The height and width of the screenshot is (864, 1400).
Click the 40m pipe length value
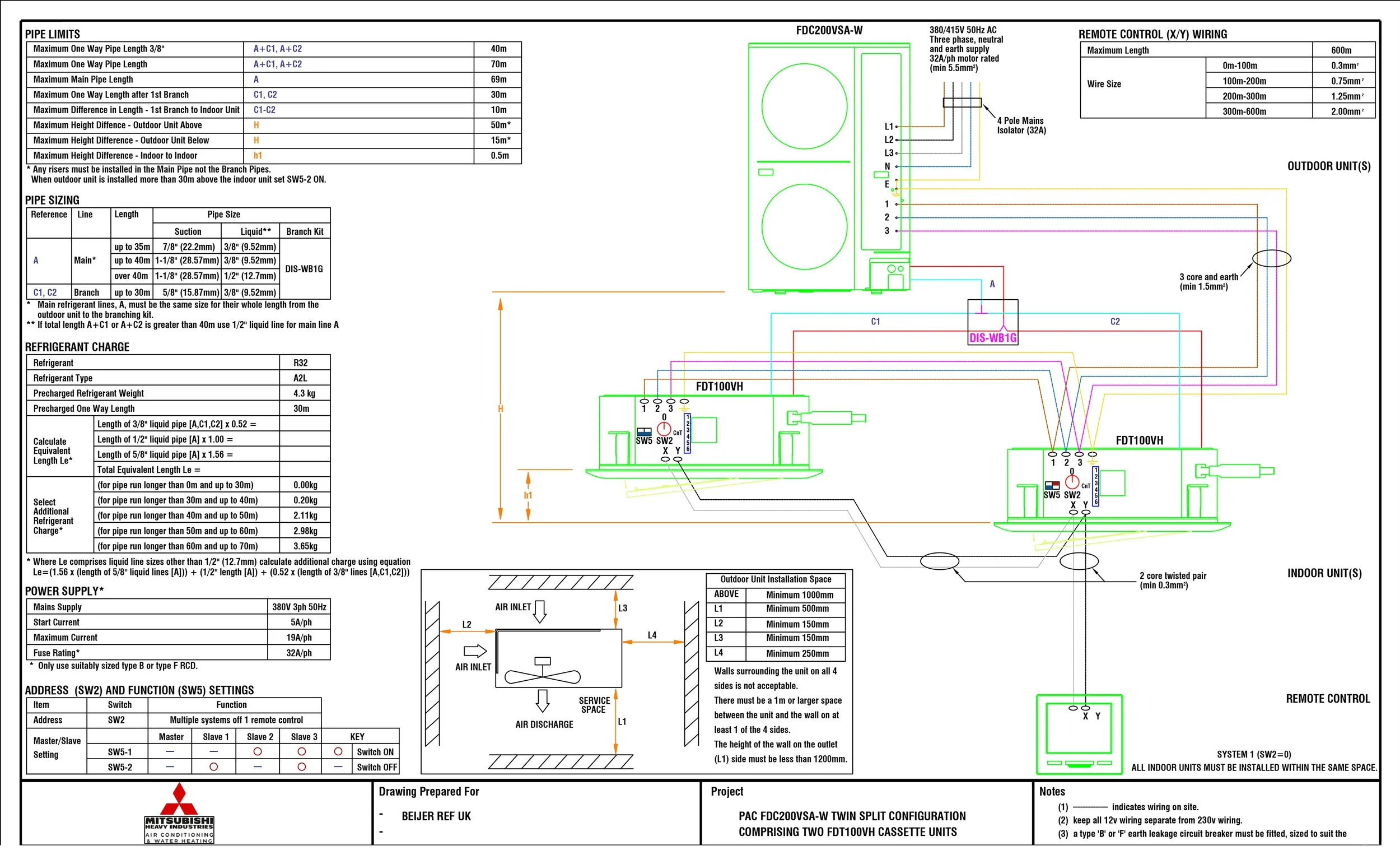(x=498, y=49)
